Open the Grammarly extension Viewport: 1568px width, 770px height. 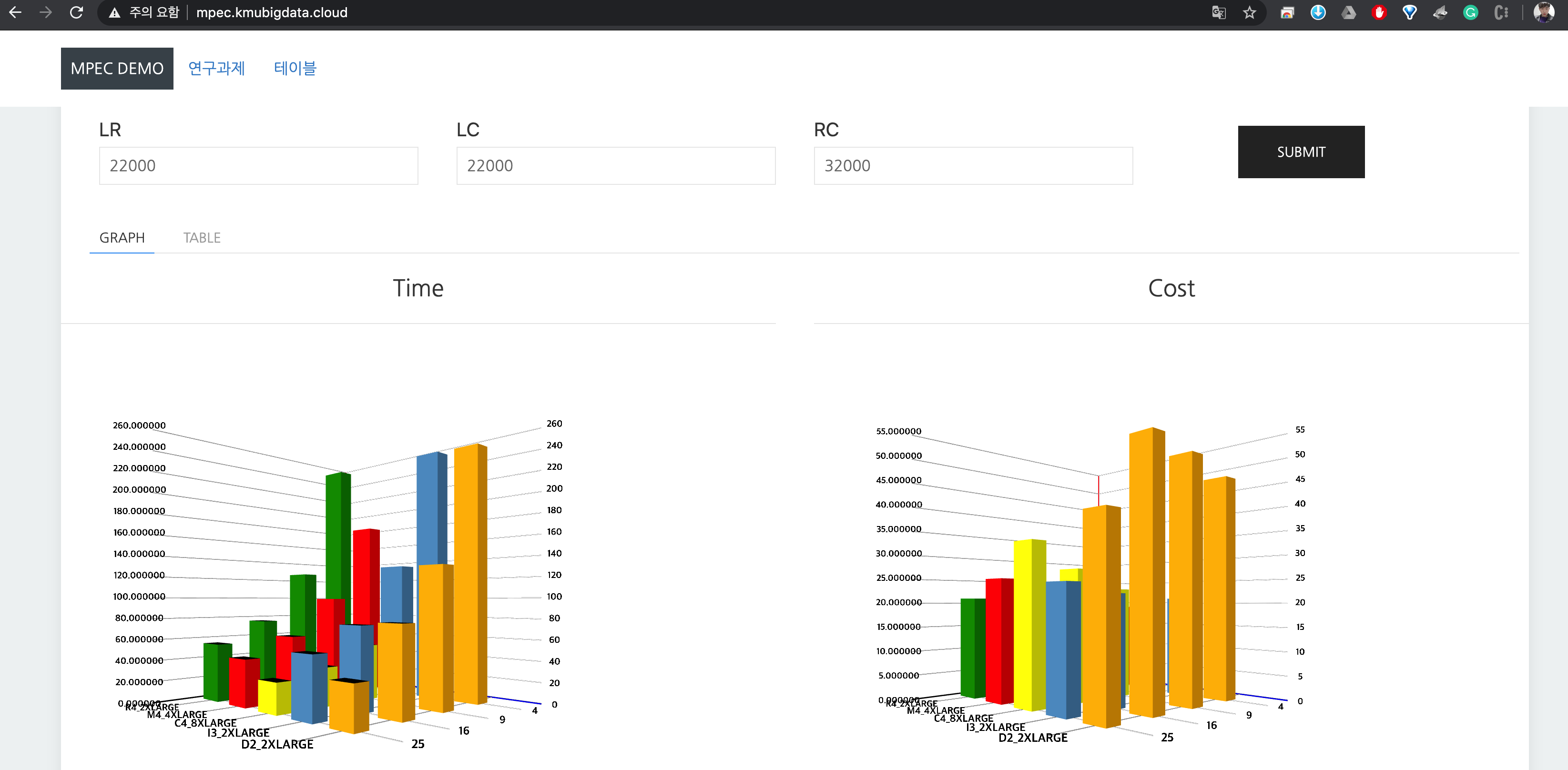pyautogui.click(x=1471, y=12)
